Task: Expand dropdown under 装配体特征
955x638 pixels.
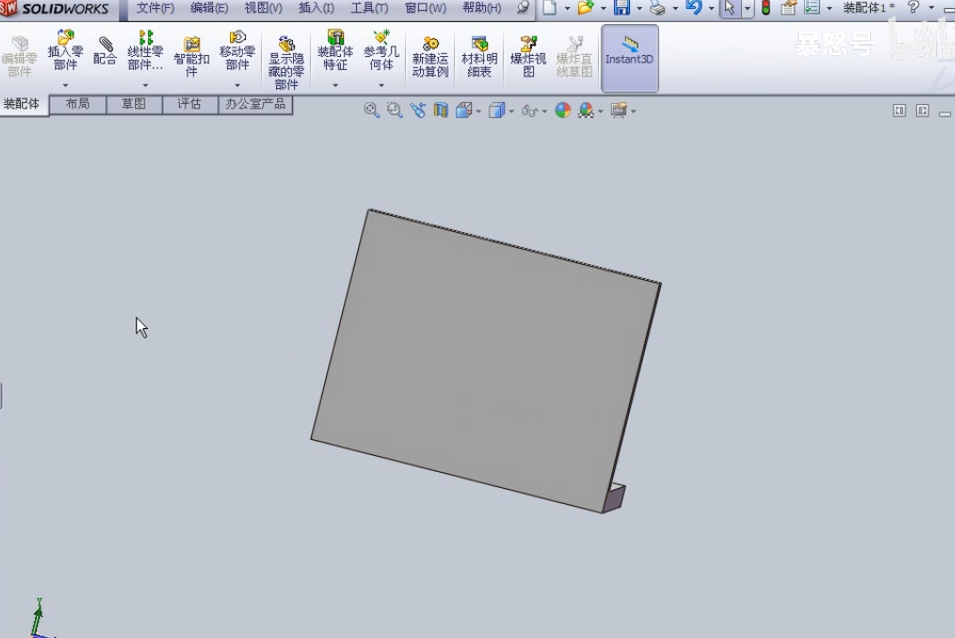Action: click(x=335, y=85)
